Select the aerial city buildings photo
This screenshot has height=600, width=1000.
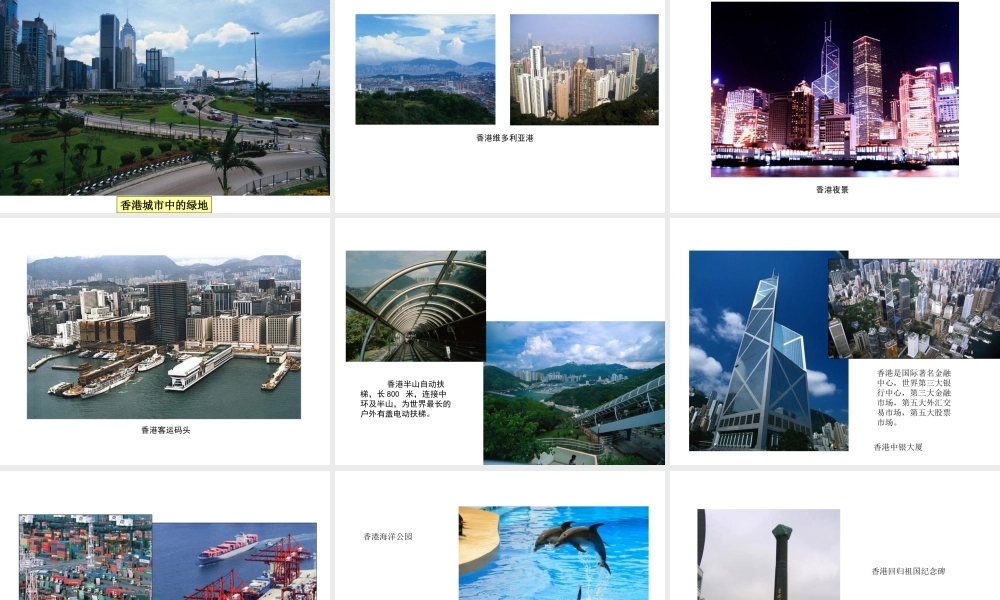pyautogui.click(x=914, y=309)
